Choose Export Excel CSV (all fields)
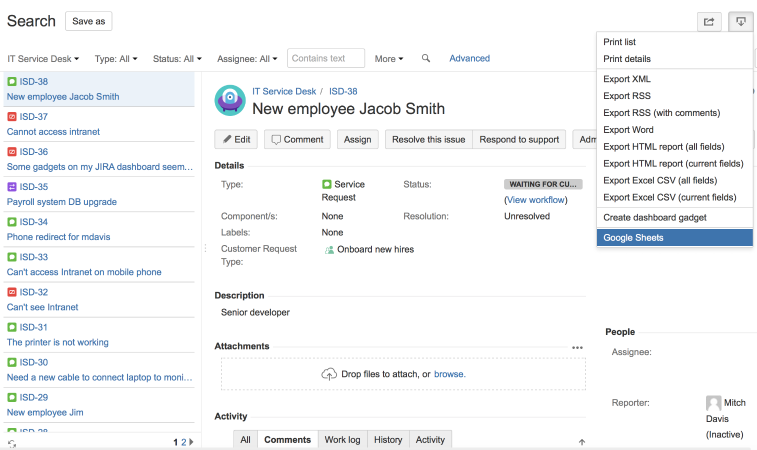 click(x=674, y=180)
